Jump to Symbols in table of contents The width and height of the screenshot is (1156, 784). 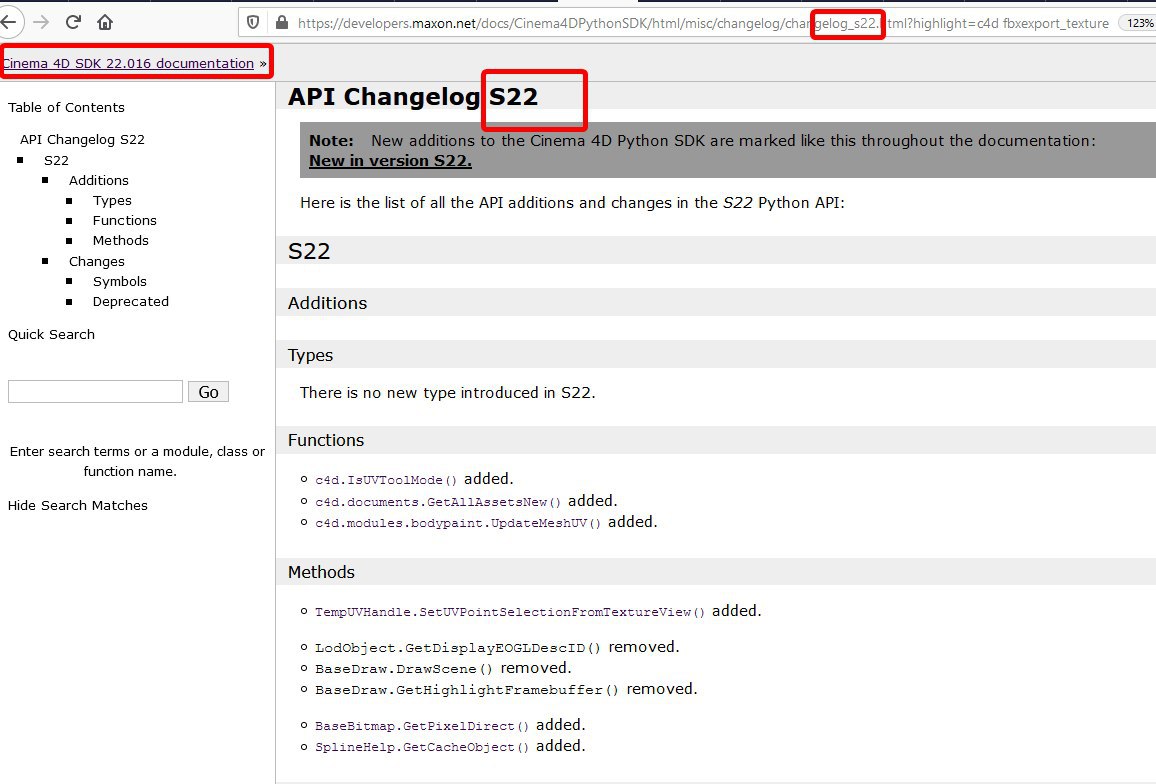(x=119, y=281)
